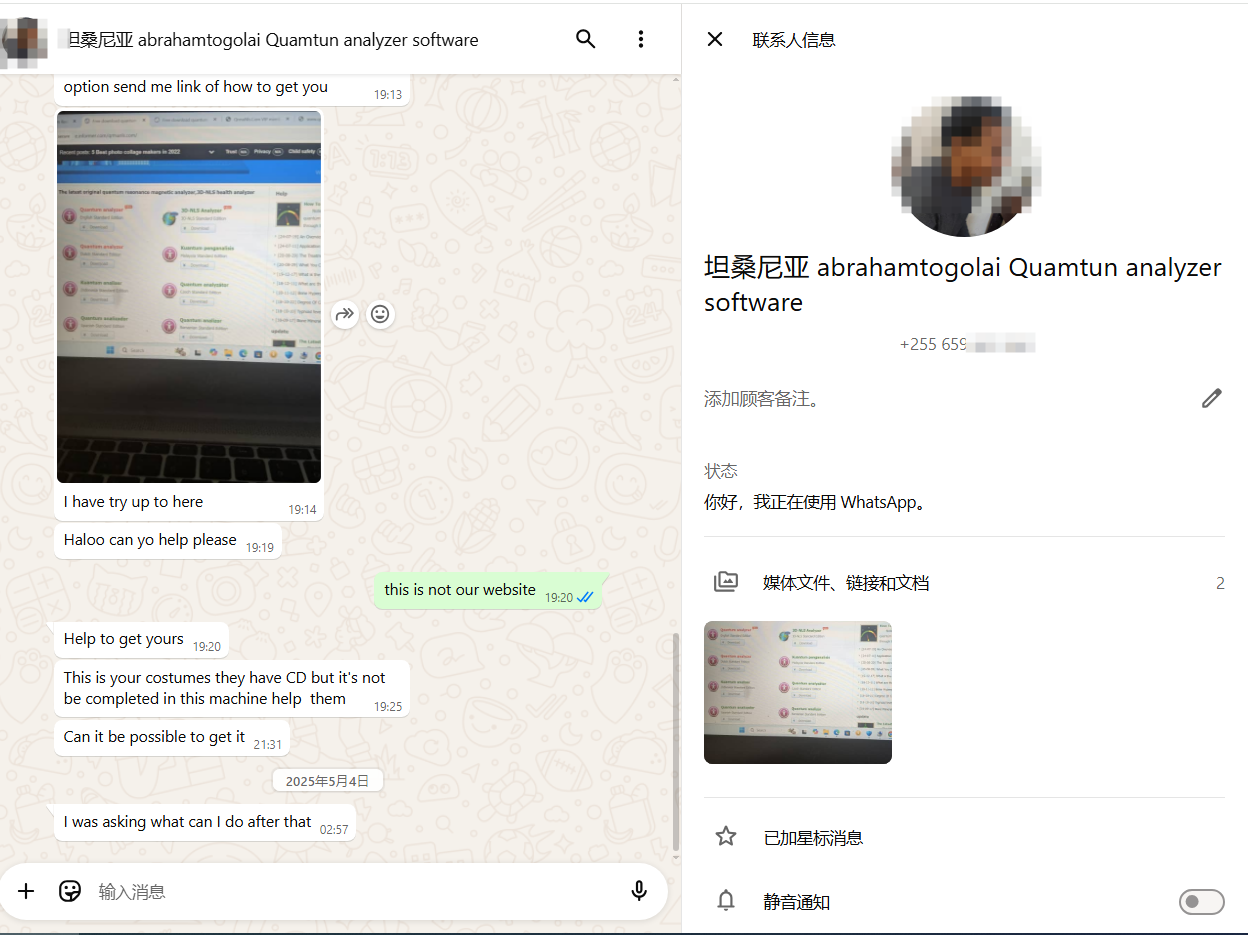Toggle mute notifications switch
This screenshot has width=1248, height=935.
pos(1201,902)
